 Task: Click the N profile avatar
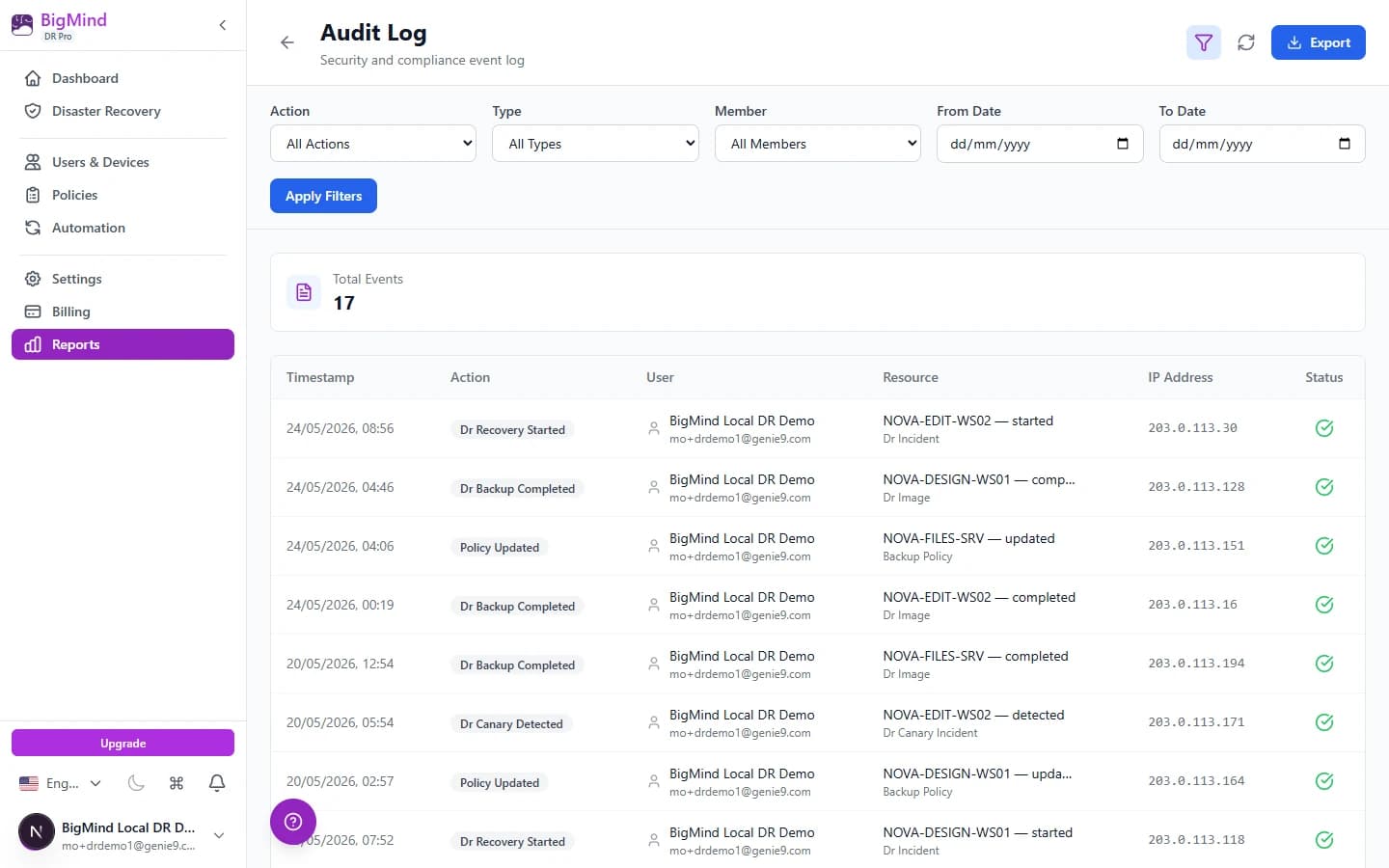click(x=37, y=831)
